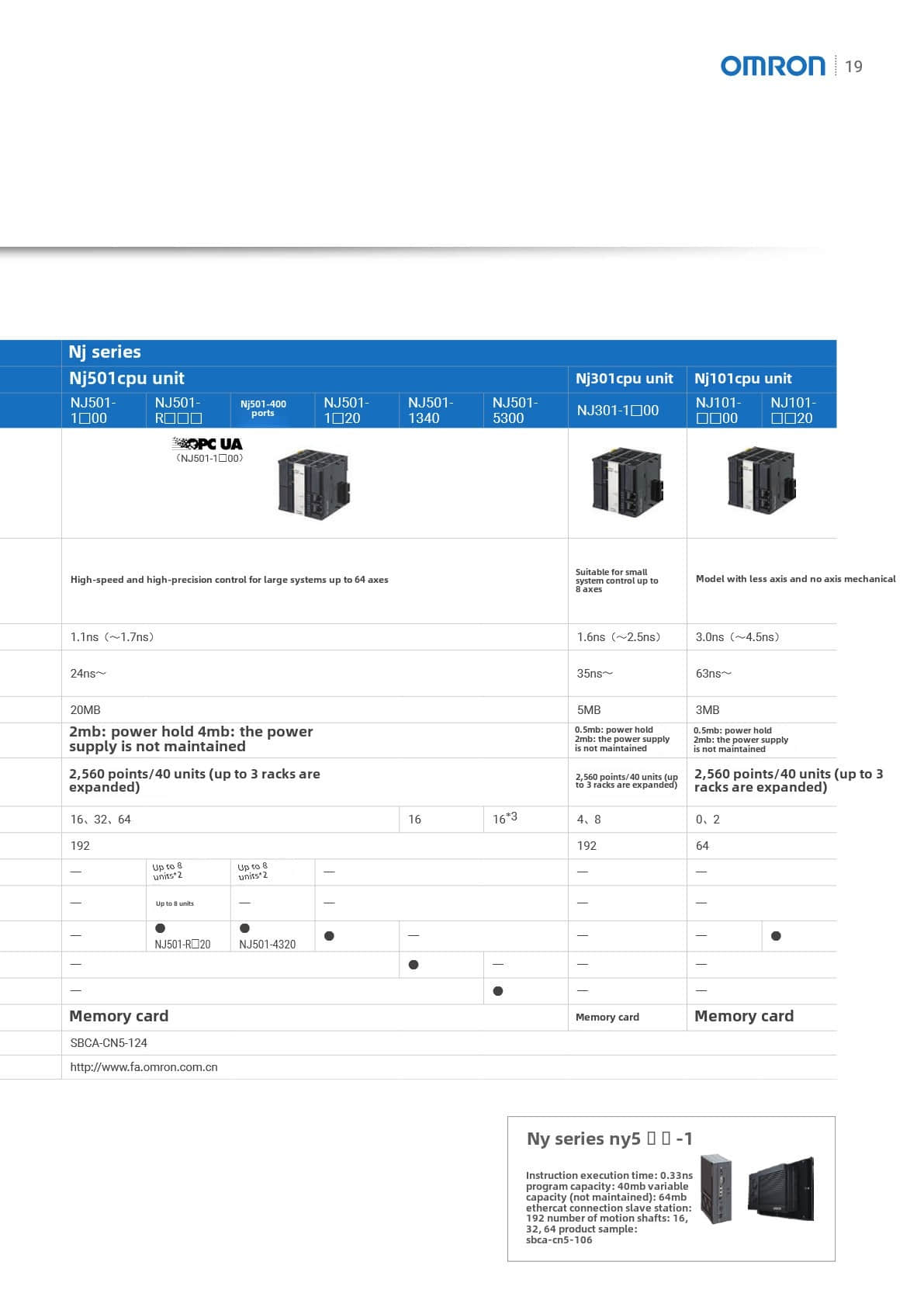Select the NJ501 CPU unit product image
Screen dimensions: 924x1307
313,484
